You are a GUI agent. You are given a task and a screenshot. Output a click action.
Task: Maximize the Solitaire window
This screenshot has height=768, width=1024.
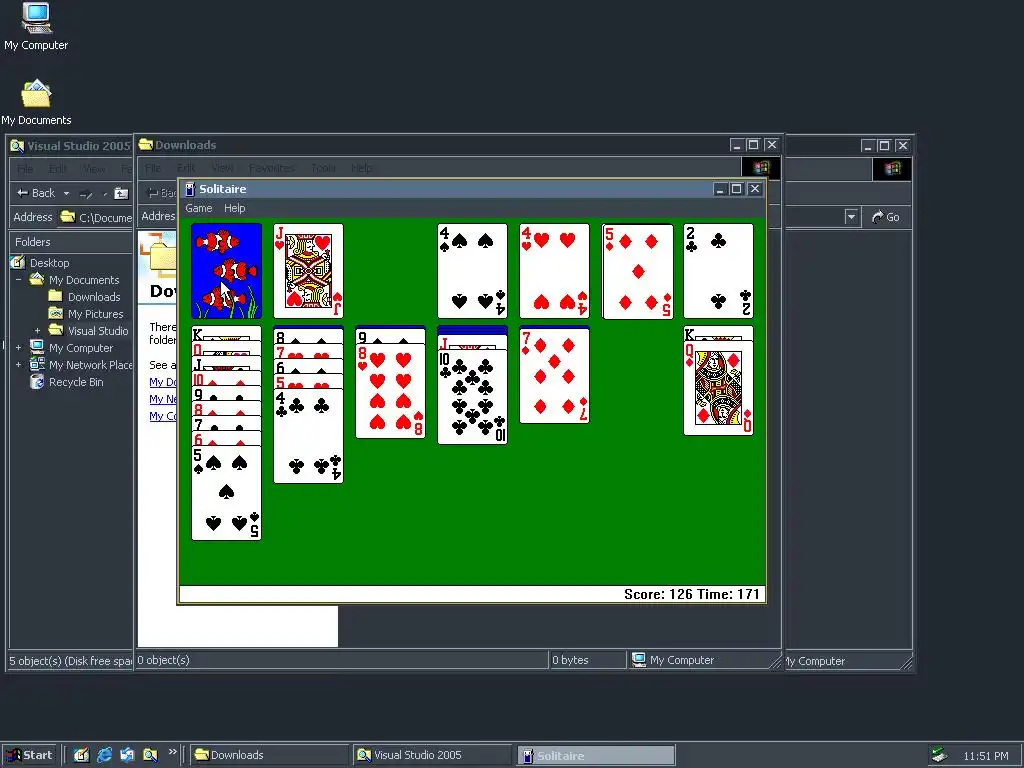tap(737, 189)
